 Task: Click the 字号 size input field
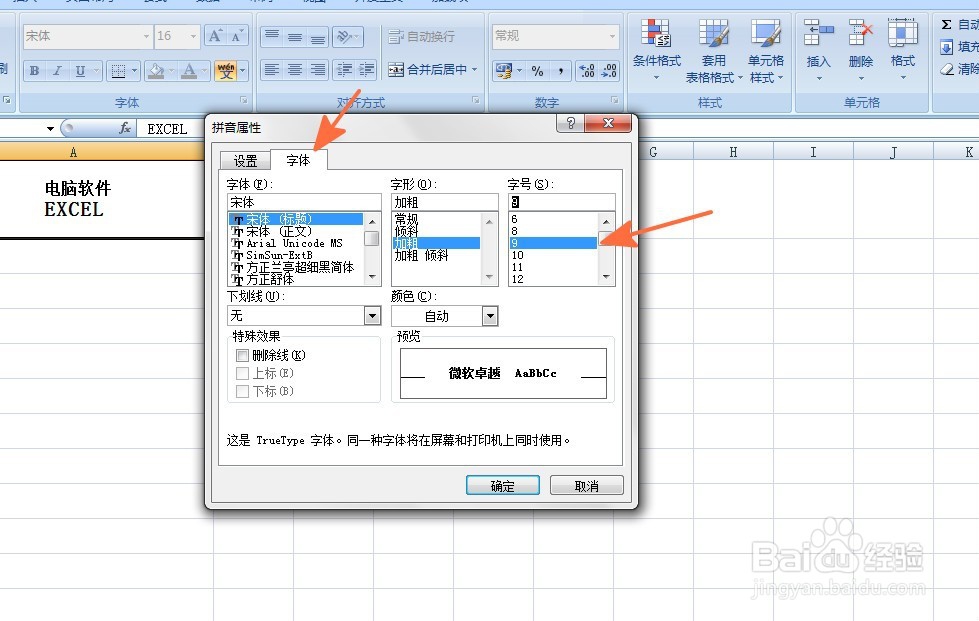561,202
